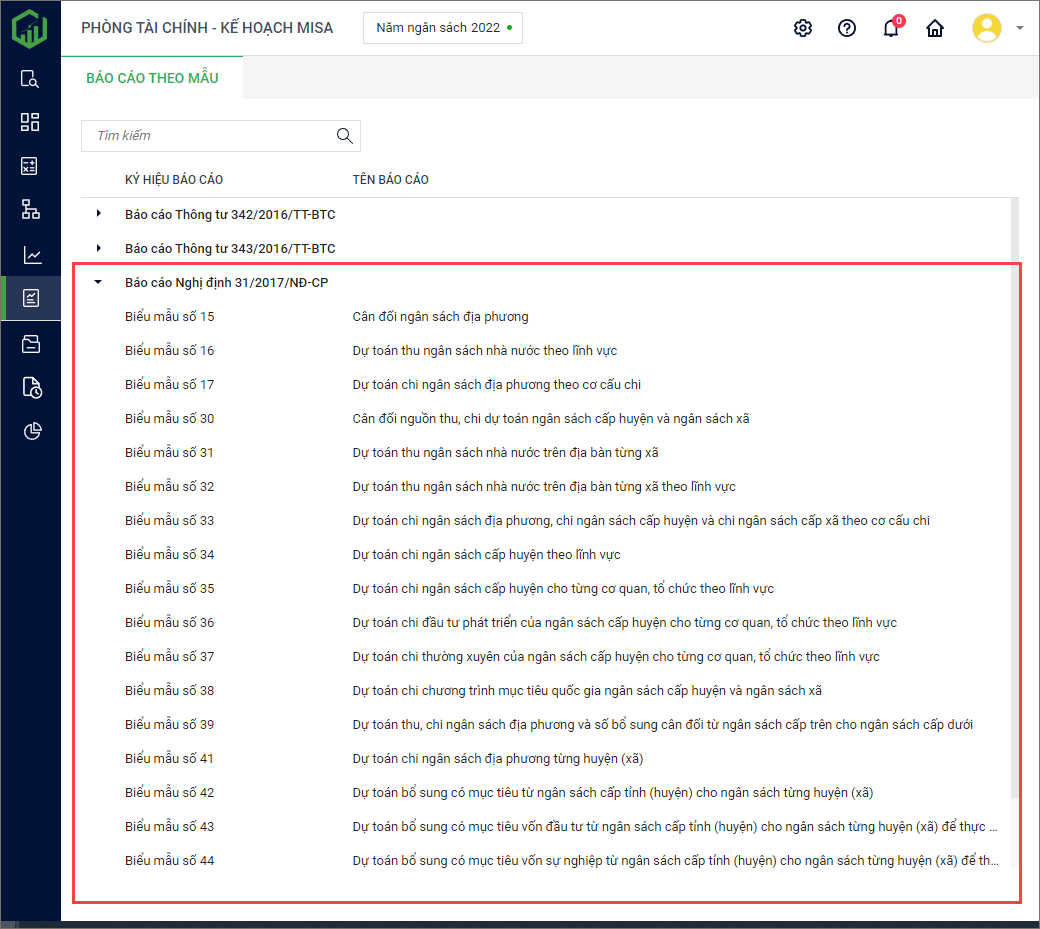Click the document with clock sidebar icon
This screenshot has height=929, width=1040.
[x=30, y=387]
